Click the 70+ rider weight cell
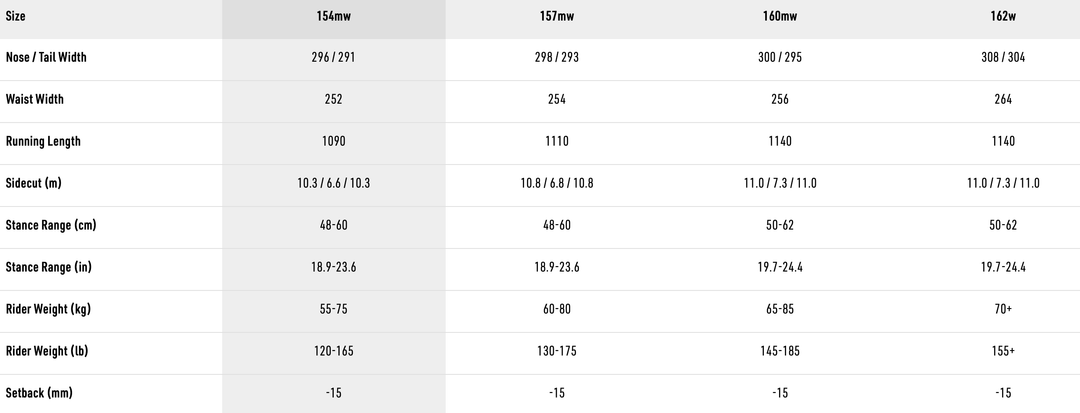The height and width of the screenshot is (413, 1080). 1003,310
